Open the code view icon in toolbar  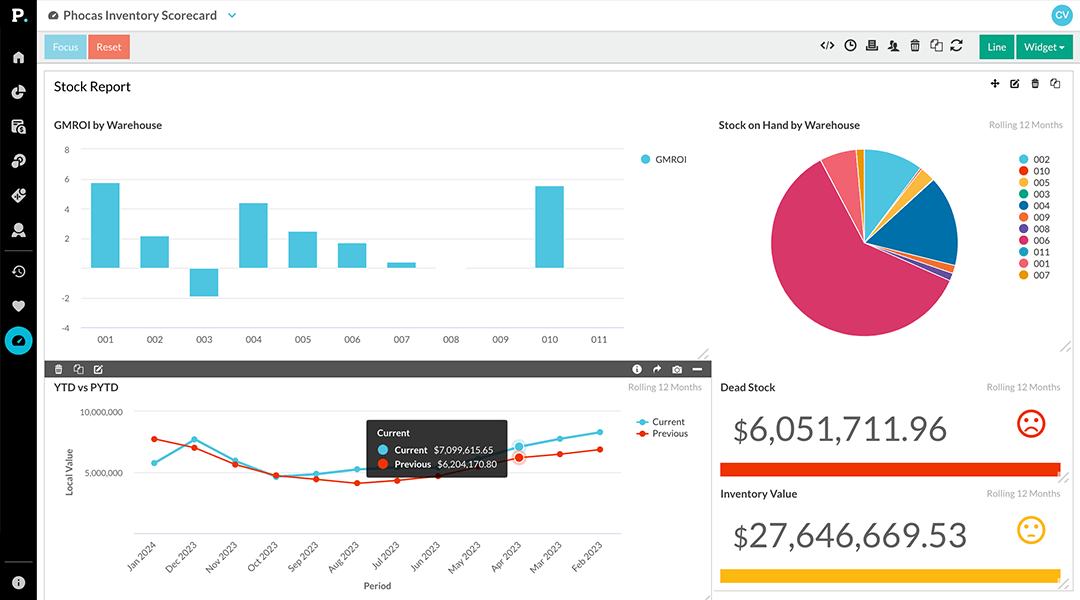point(827,45)
